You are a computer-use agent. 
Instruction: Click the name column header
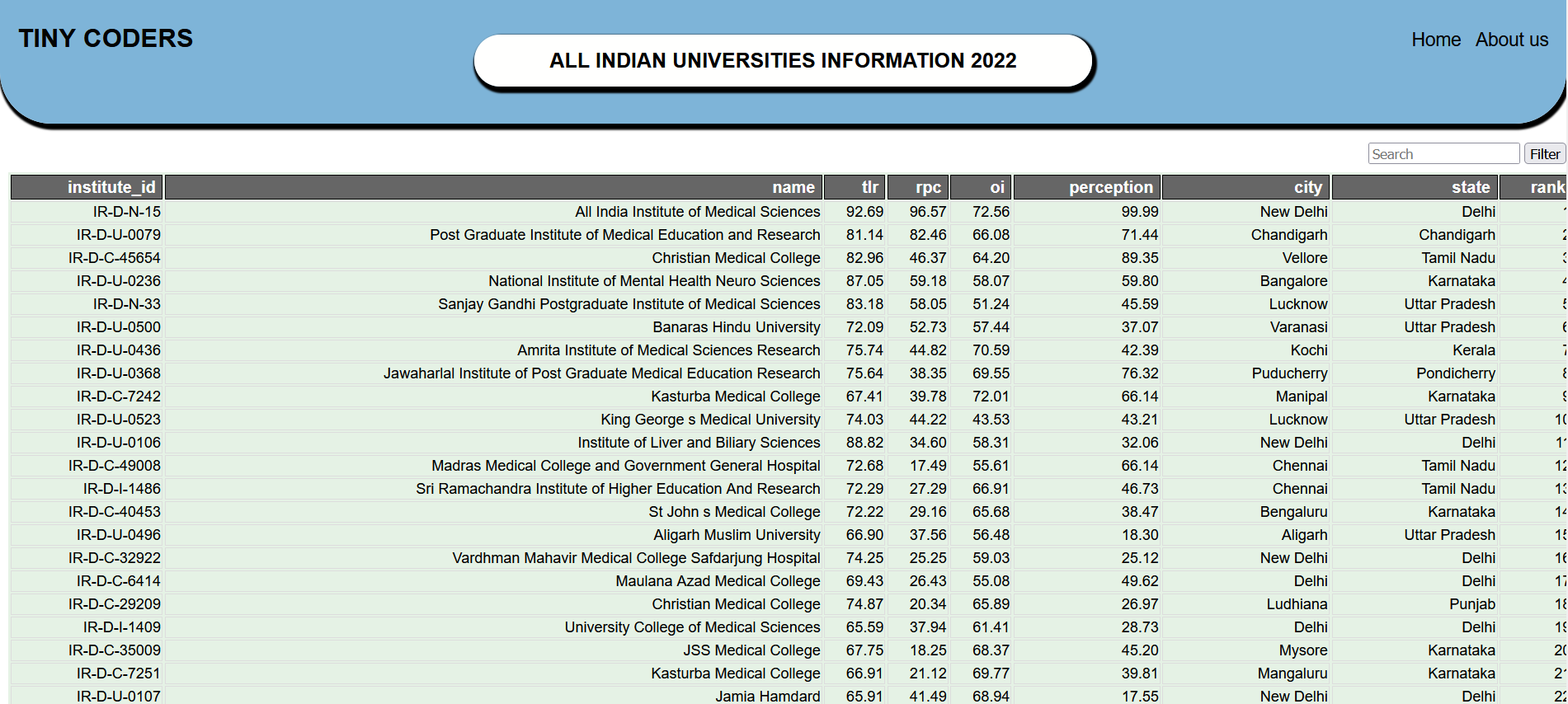click(493, 187)
